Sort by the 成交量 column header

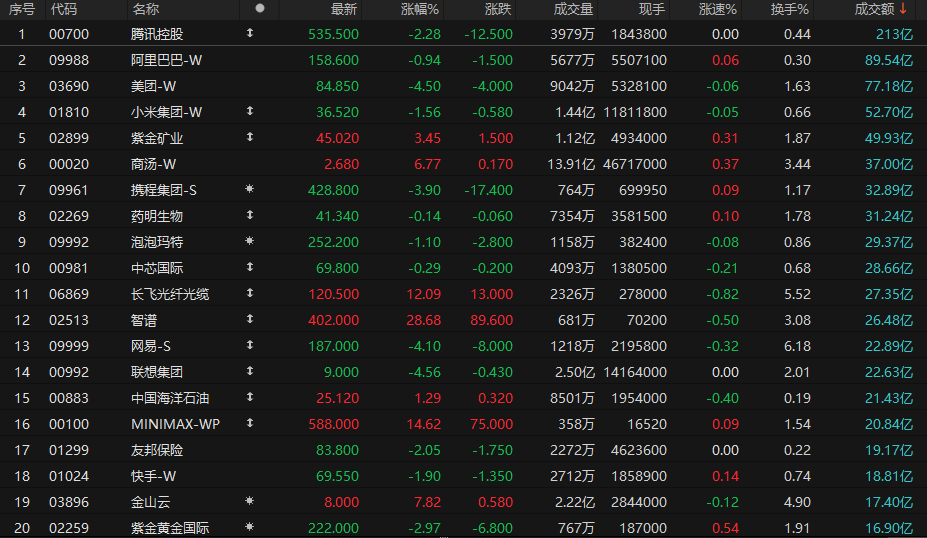click(x=573, y=9)
